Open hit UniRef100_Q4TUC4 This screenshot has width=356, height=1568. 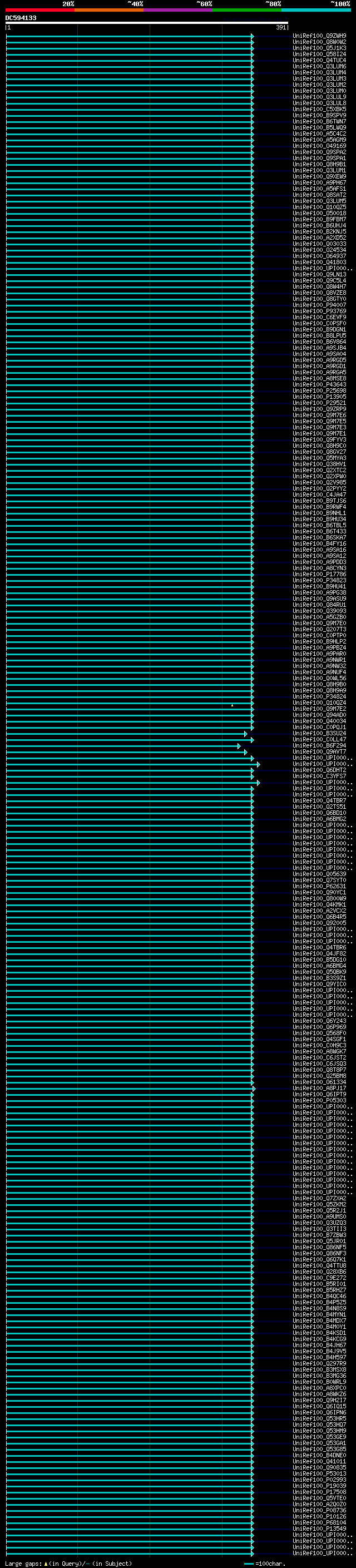319,60
